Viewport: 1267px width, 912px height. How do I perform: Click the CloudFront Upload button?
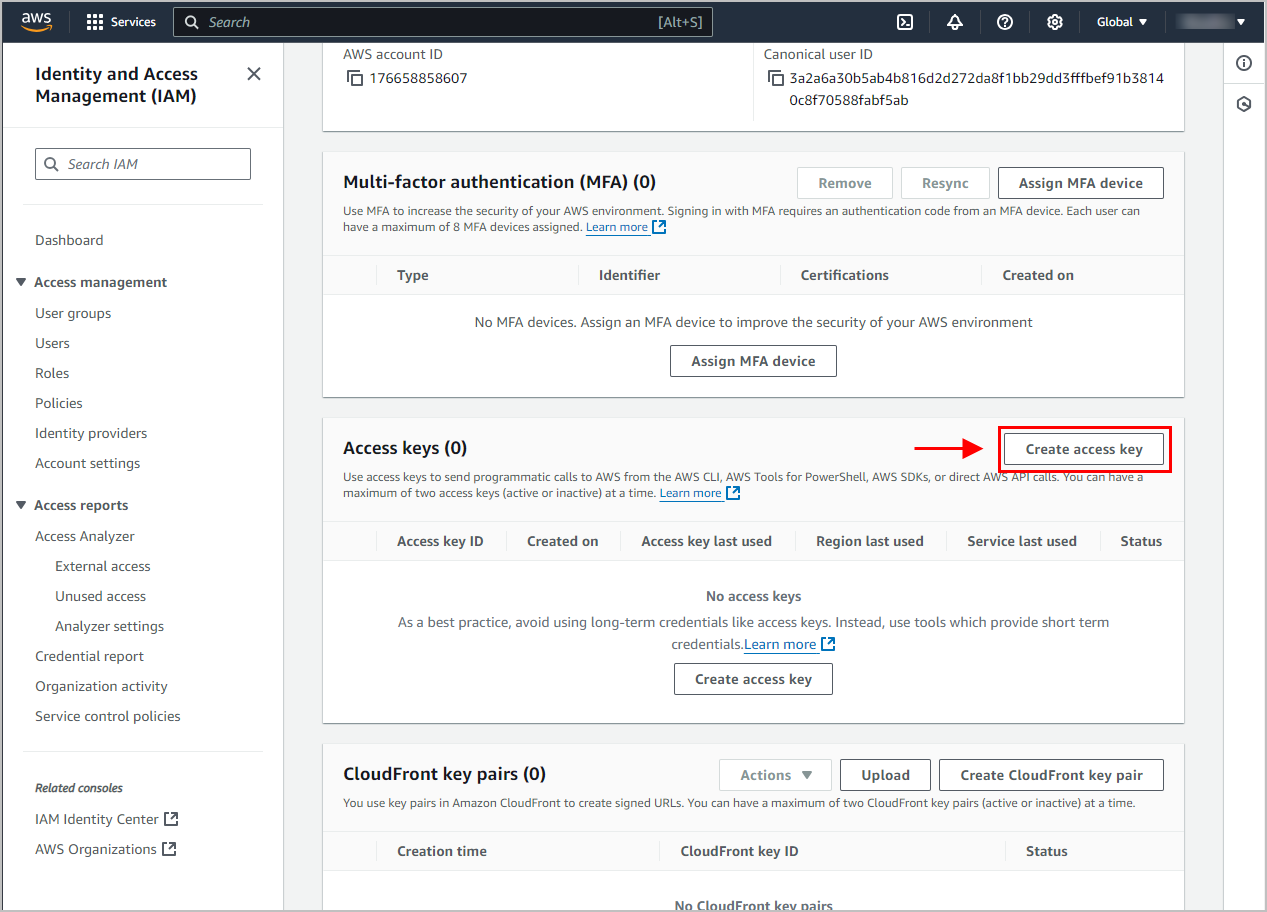click(885, 775)
